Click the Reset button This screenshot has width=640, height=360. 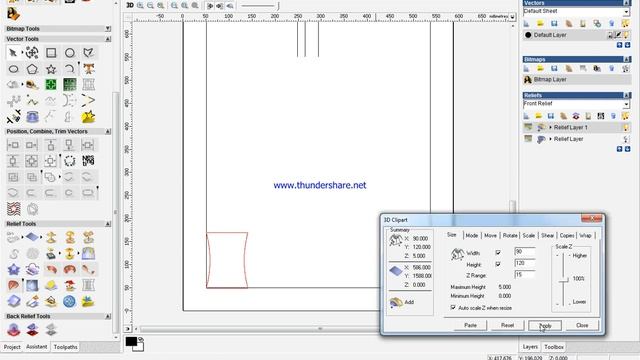click(507, 325)
